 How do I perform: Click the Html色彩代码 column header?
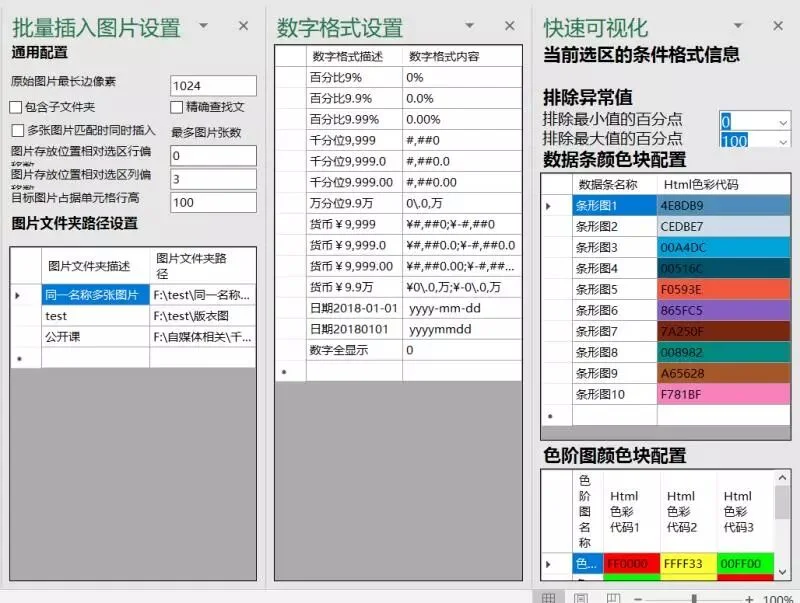[x=724, y=184]
